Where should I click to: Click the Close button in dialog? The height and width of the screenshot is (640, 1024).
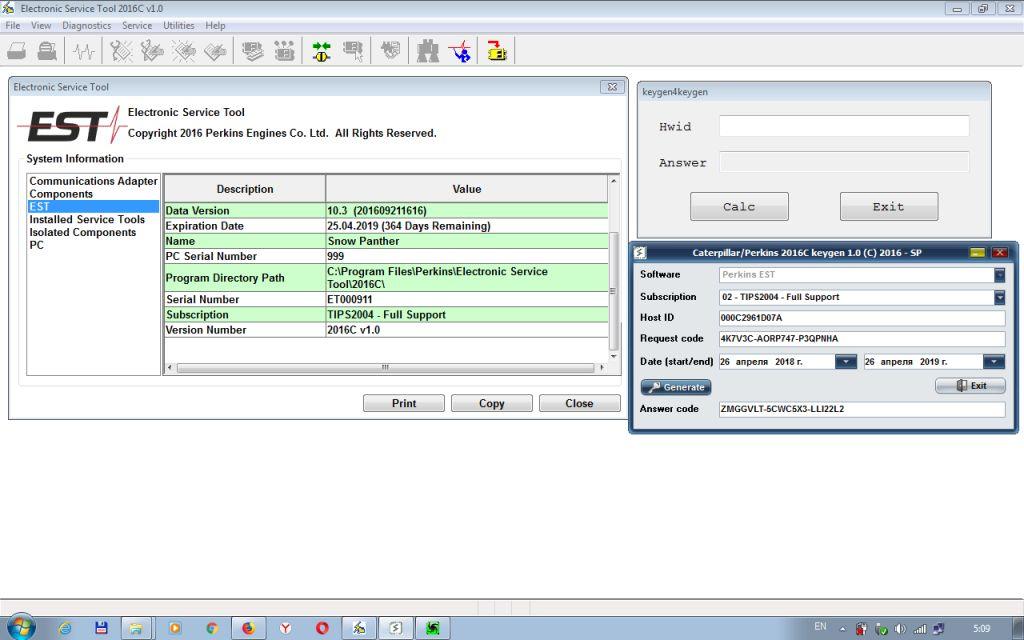(x=579, y=403)
